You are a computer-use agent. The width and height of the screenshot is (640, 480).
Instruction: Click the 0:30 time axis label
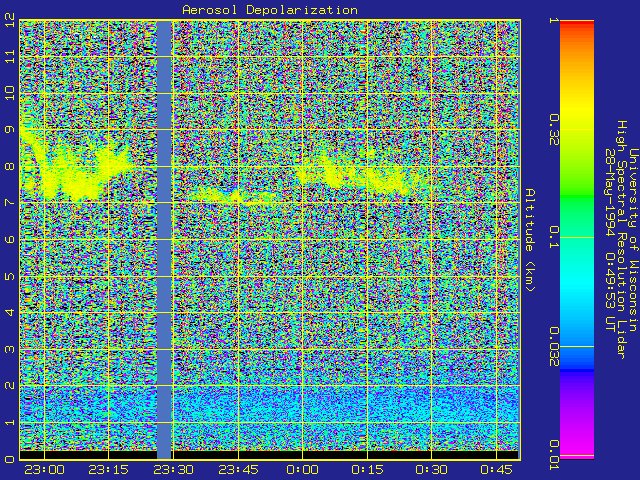click(x=432, y=469)
